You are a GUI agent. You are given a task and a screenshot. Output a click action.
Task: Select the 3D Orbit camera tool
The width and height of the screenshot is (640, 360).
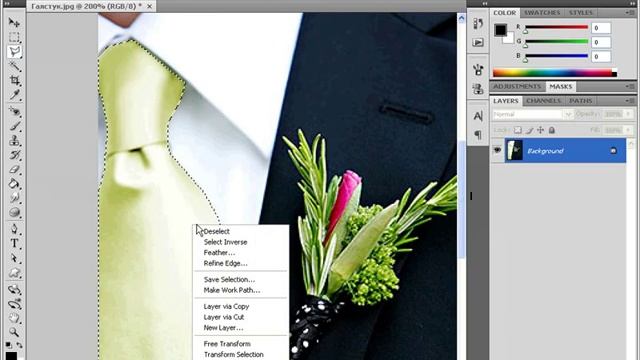coord(14,304)
